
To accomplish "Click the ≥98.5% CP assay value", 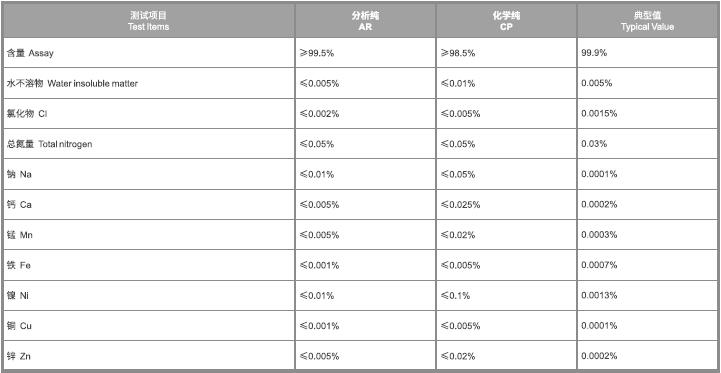I will [458, 53].
